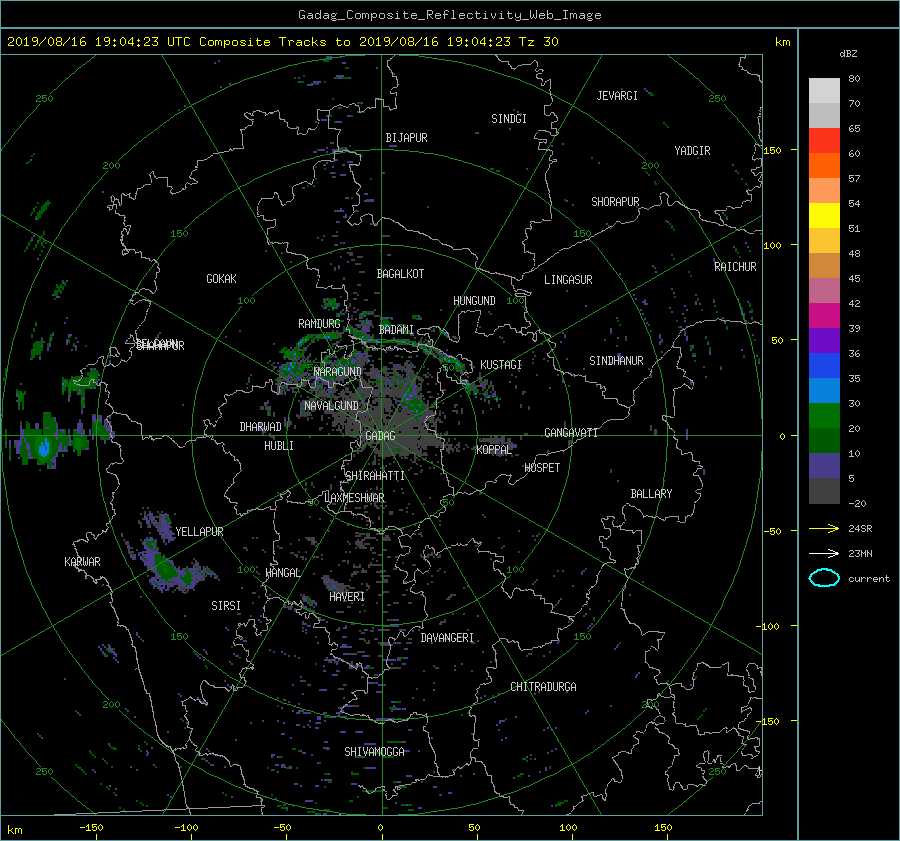This screenshot has width=900, height=841.
Task: Click the CHITRADURGA city label
Action: pyautogui.click(x=543, y=687)
